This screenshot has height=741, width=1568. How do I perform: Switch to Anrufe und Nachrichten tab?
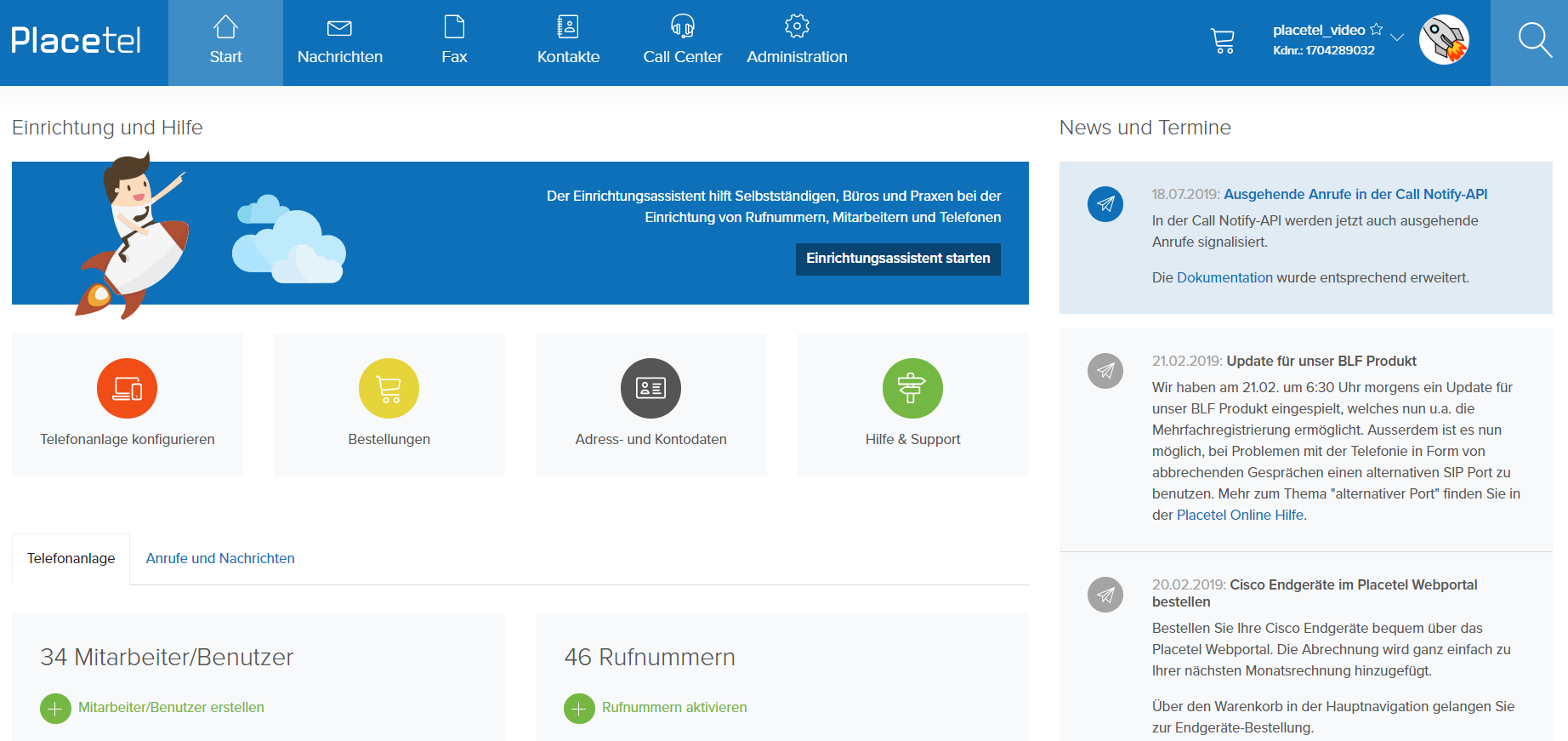[220, 559]
